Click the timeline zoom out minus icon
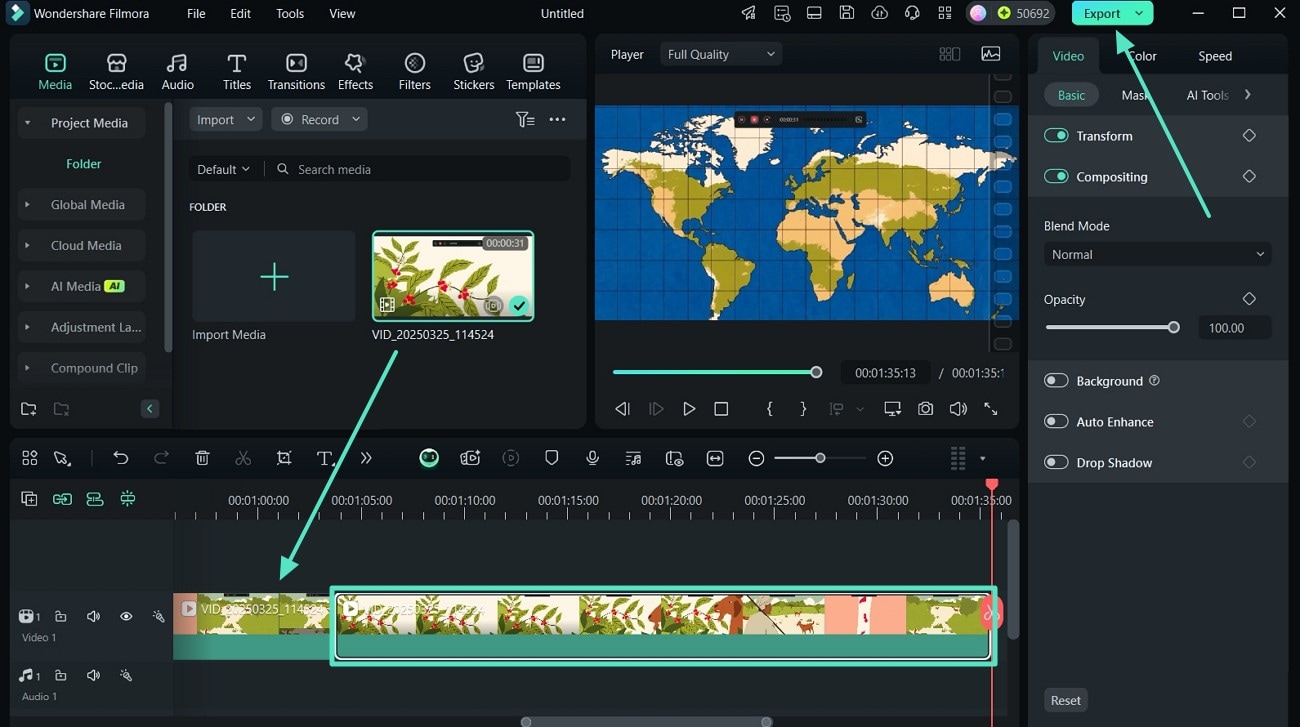This screenshot has height=727, width=1300. coord(756,458)
